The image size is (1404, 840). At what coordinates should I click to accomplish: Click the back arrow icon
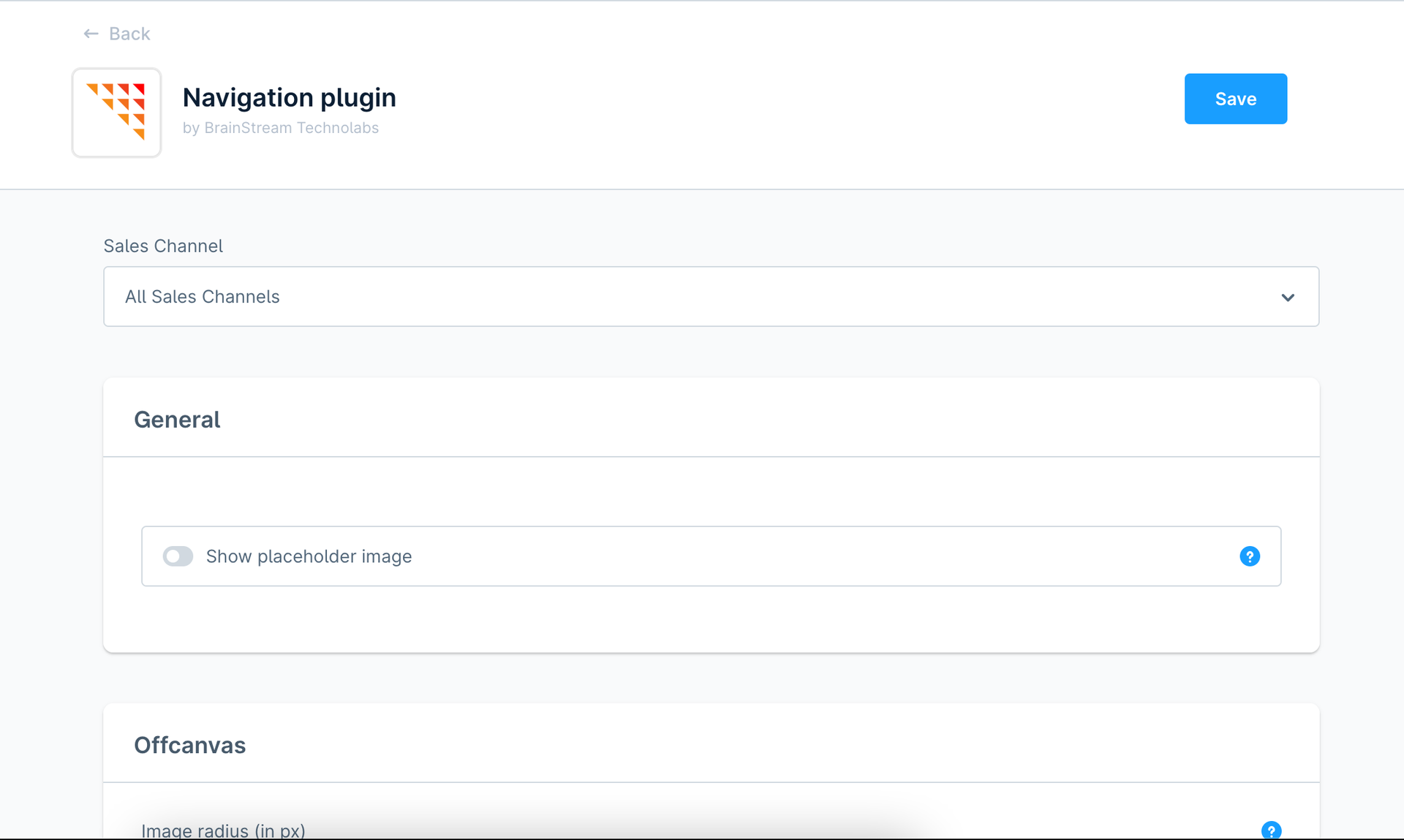pyautogui.click(x=91, y=34)
